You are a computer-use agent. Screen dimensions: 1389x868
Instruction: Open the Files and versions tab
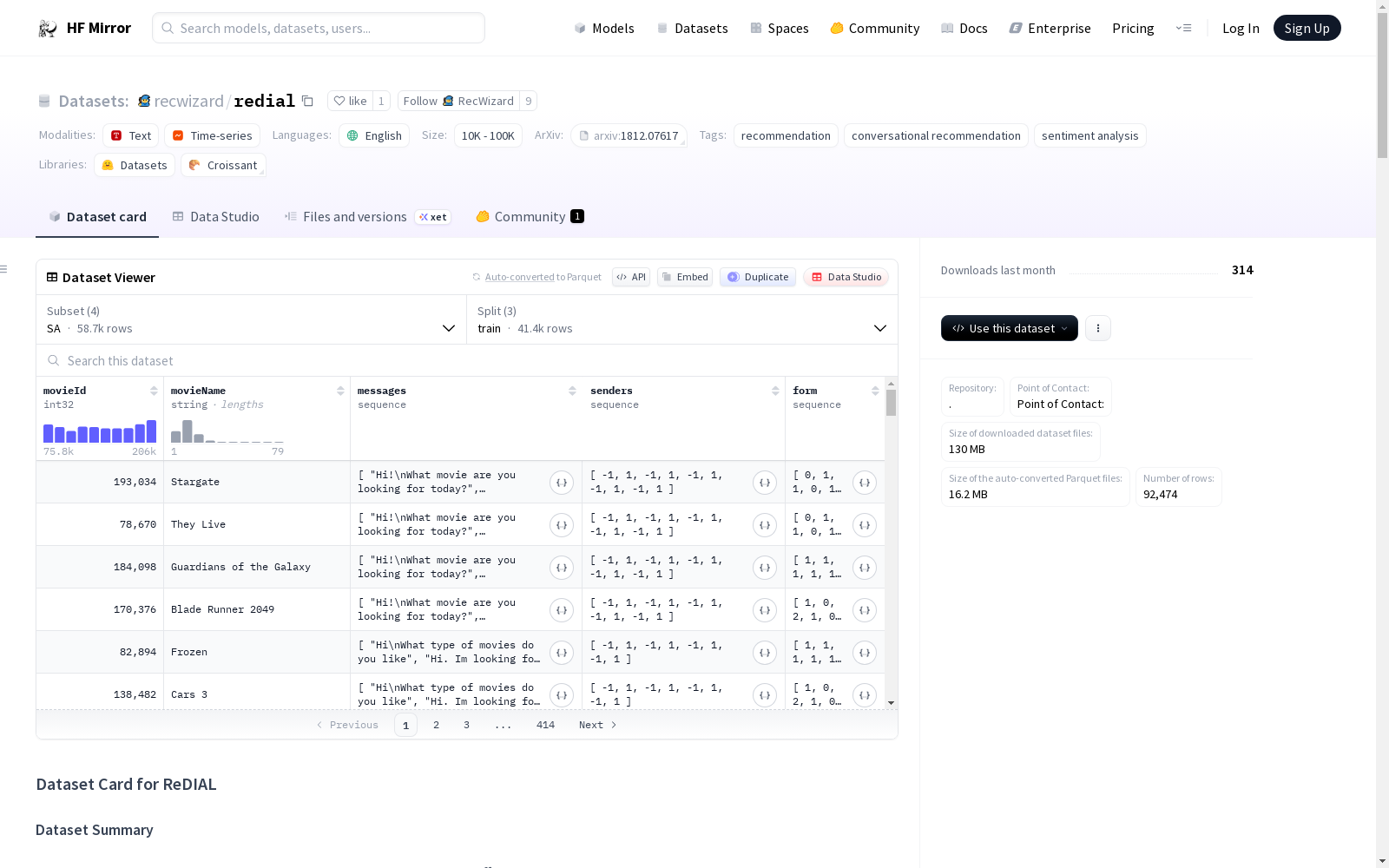(367, 217)
